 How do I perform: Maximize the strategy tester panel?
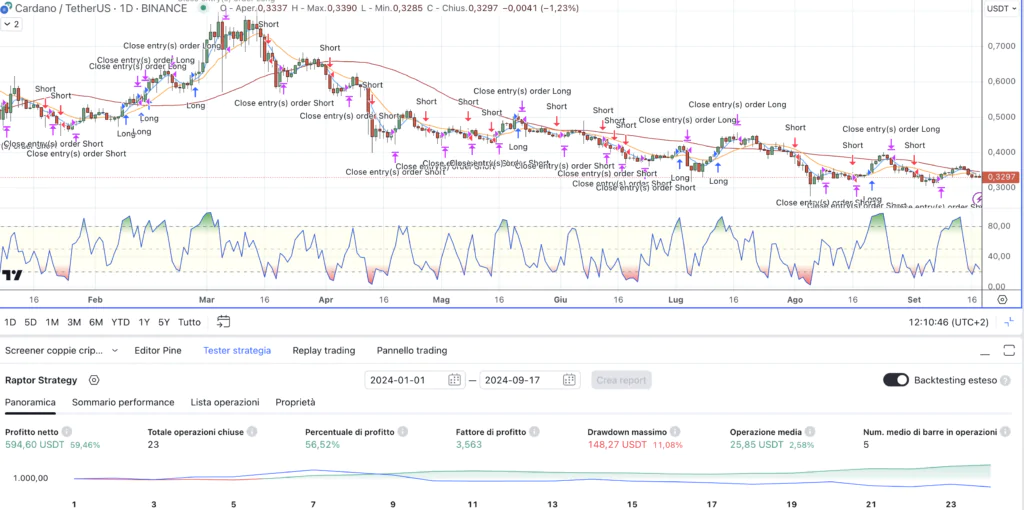[1007, 351]
